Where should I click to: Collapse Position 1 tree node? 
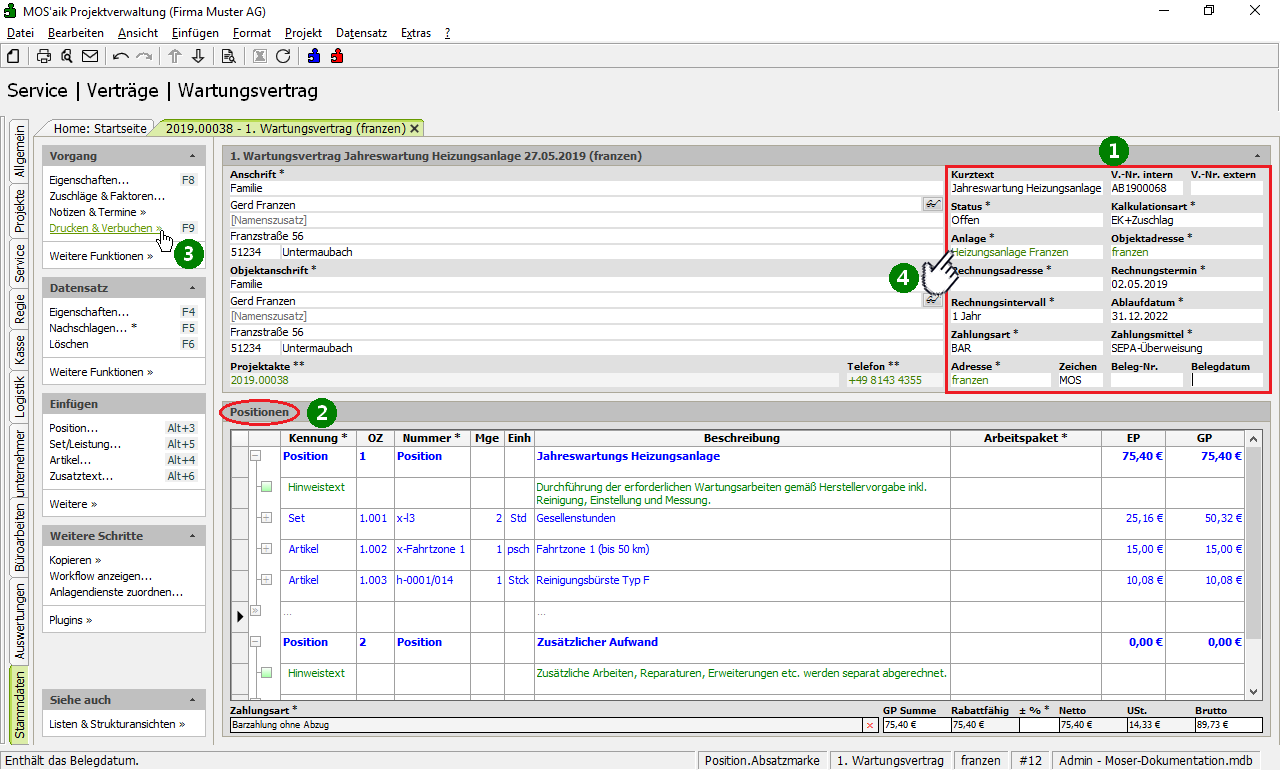pos(255,456)
